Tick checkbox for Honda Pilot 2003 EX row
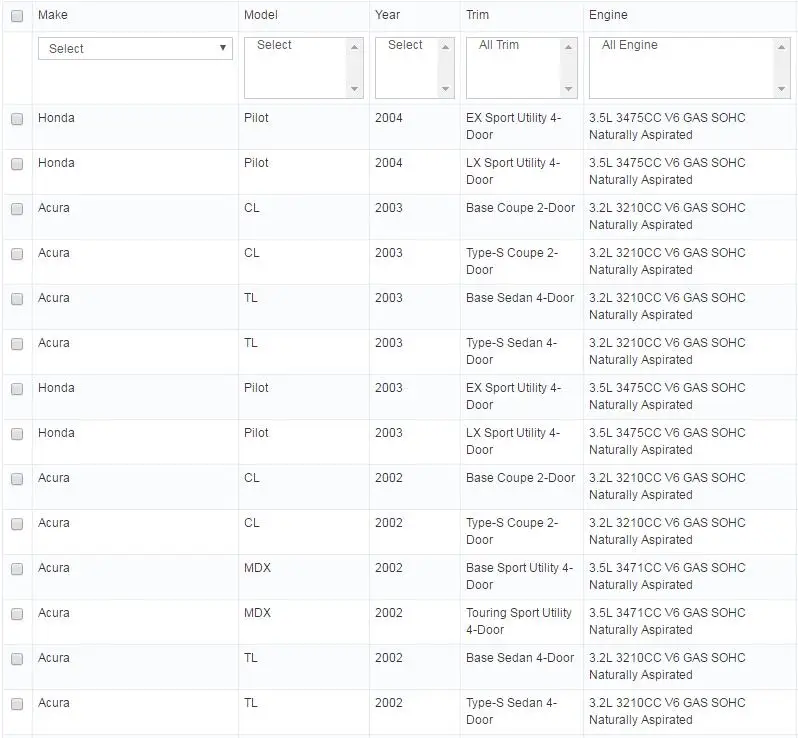 [17, 389]
